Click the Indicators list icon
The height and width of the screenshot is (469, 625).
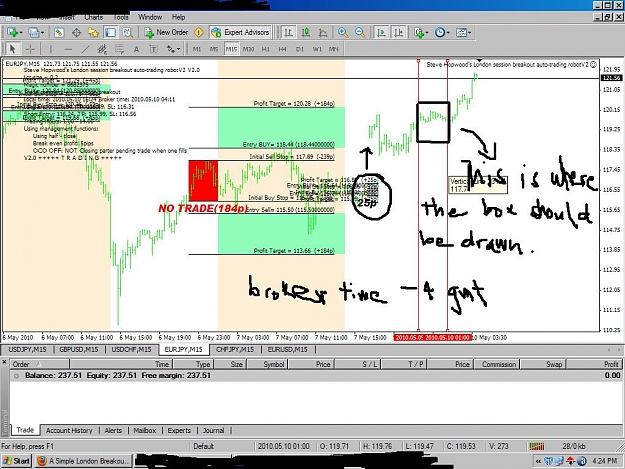pos(418,33)
